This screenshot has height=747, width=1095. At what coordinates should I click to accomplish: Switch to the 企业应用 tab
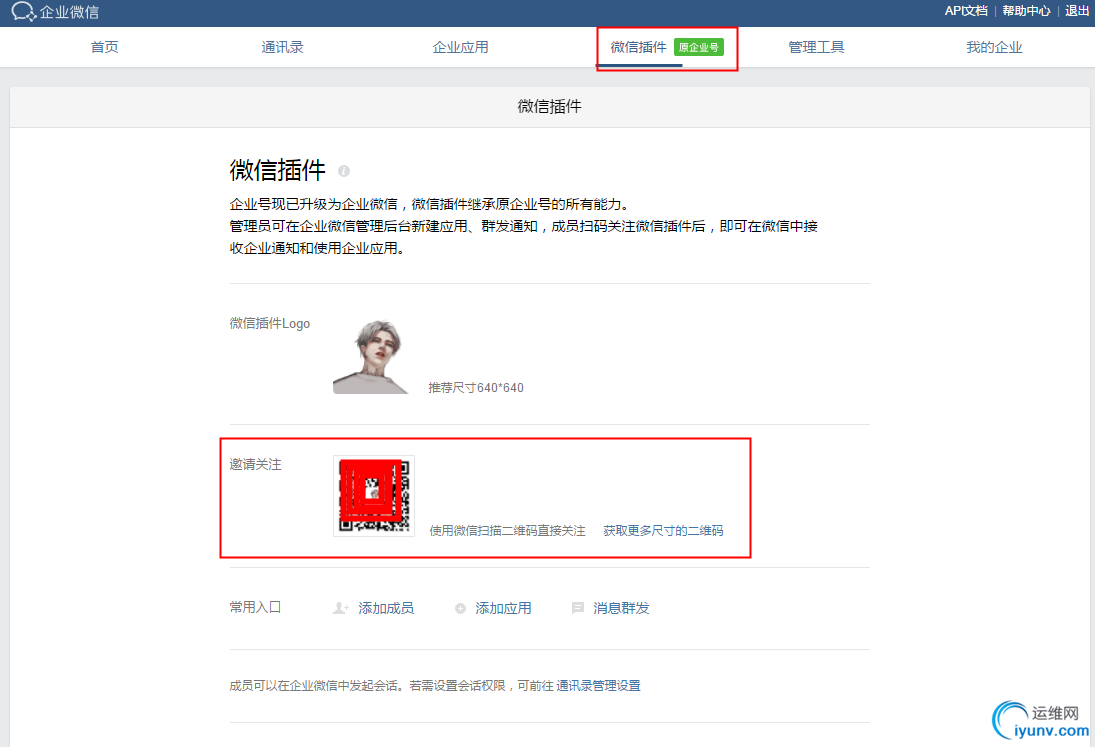coord(460,47)
